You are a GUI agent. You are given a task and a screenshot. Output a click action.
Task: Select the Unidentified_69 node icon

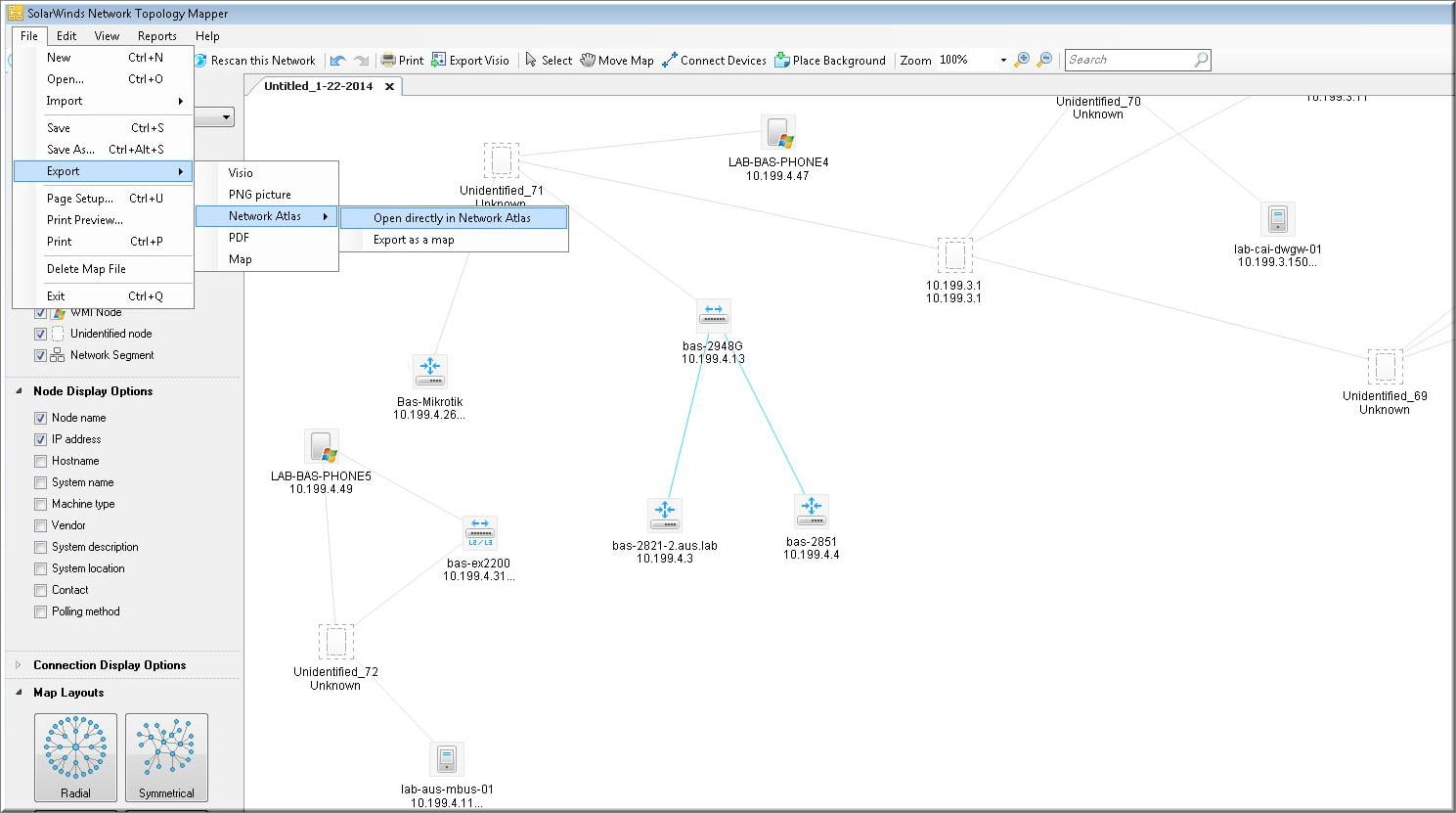[x=1385, y=367]
